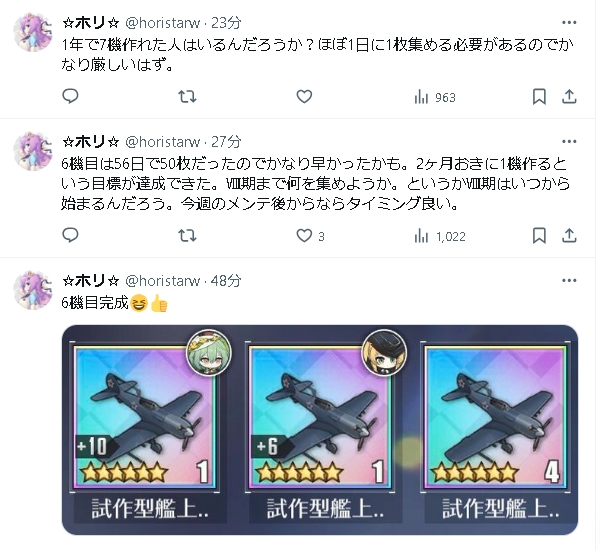View analytics showing 1,022 views
Image resolution: width=600 pixels, height=550 pixels.
pyautogui.click(x=440, y=236)
